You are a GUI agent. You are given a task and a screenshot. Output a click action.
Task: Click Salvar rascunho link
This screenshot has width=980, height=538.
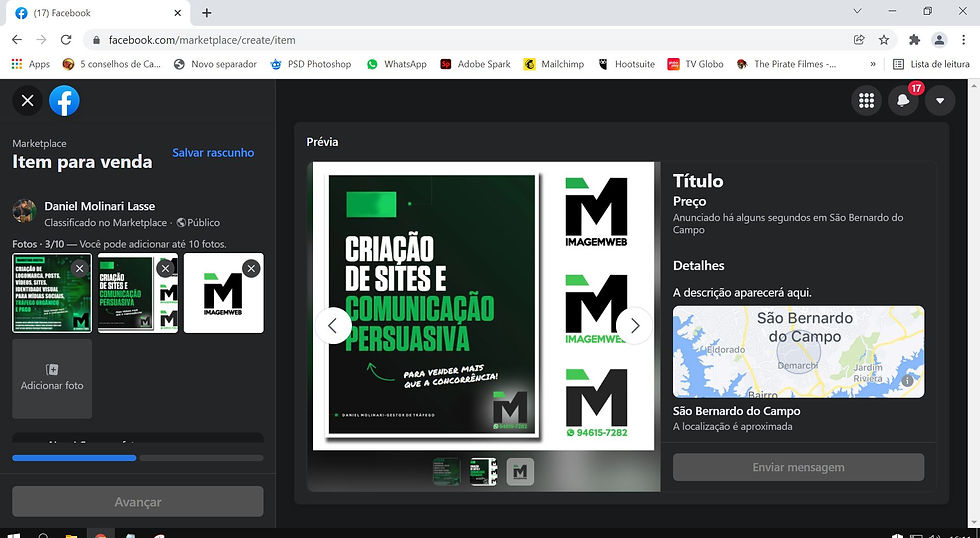pos(213,152)
